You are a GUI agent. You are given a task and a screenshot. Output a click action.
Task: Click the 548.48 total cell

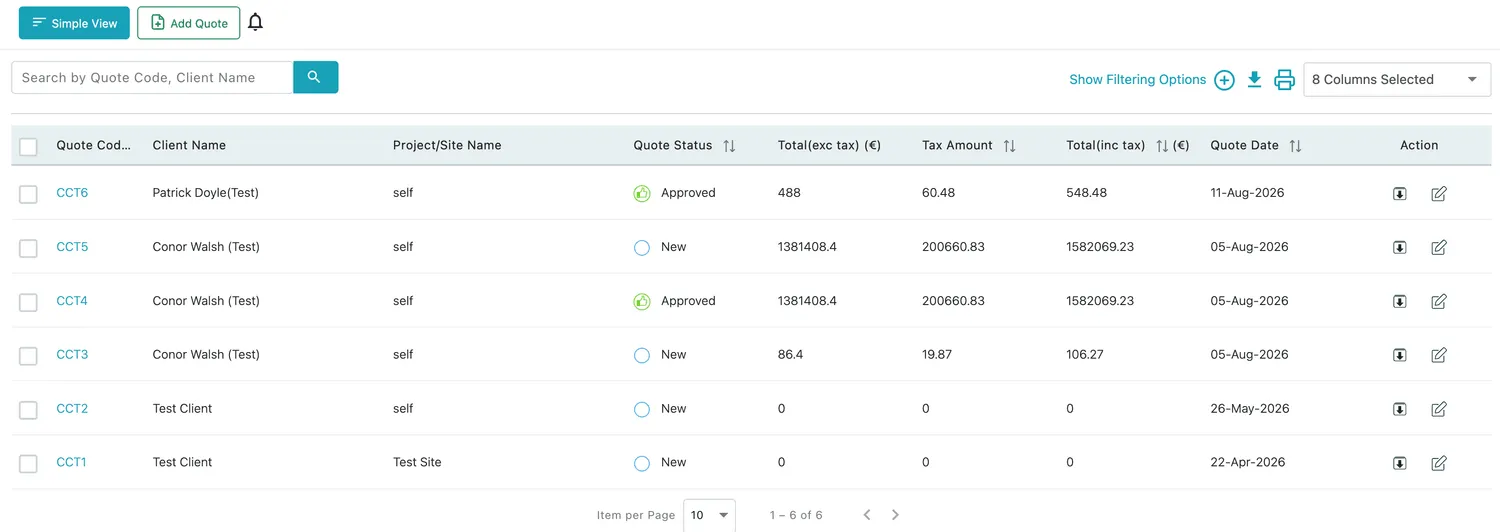click(x=1086, y=193)
